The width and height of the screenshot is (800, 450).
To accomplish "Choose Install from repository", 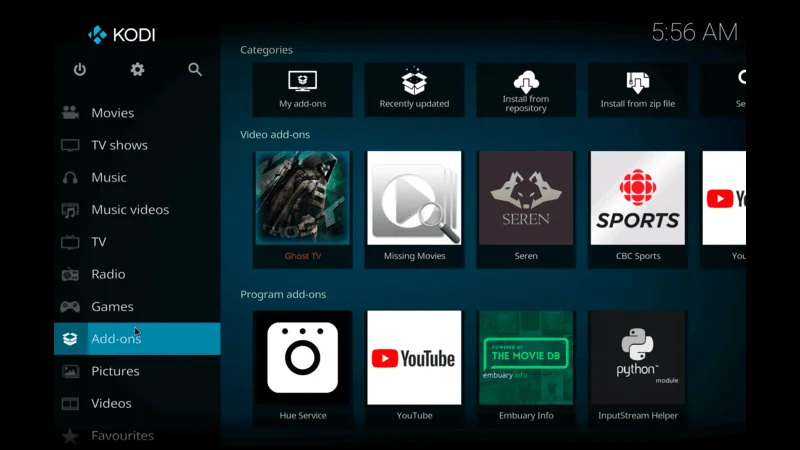I will point(526,90).
